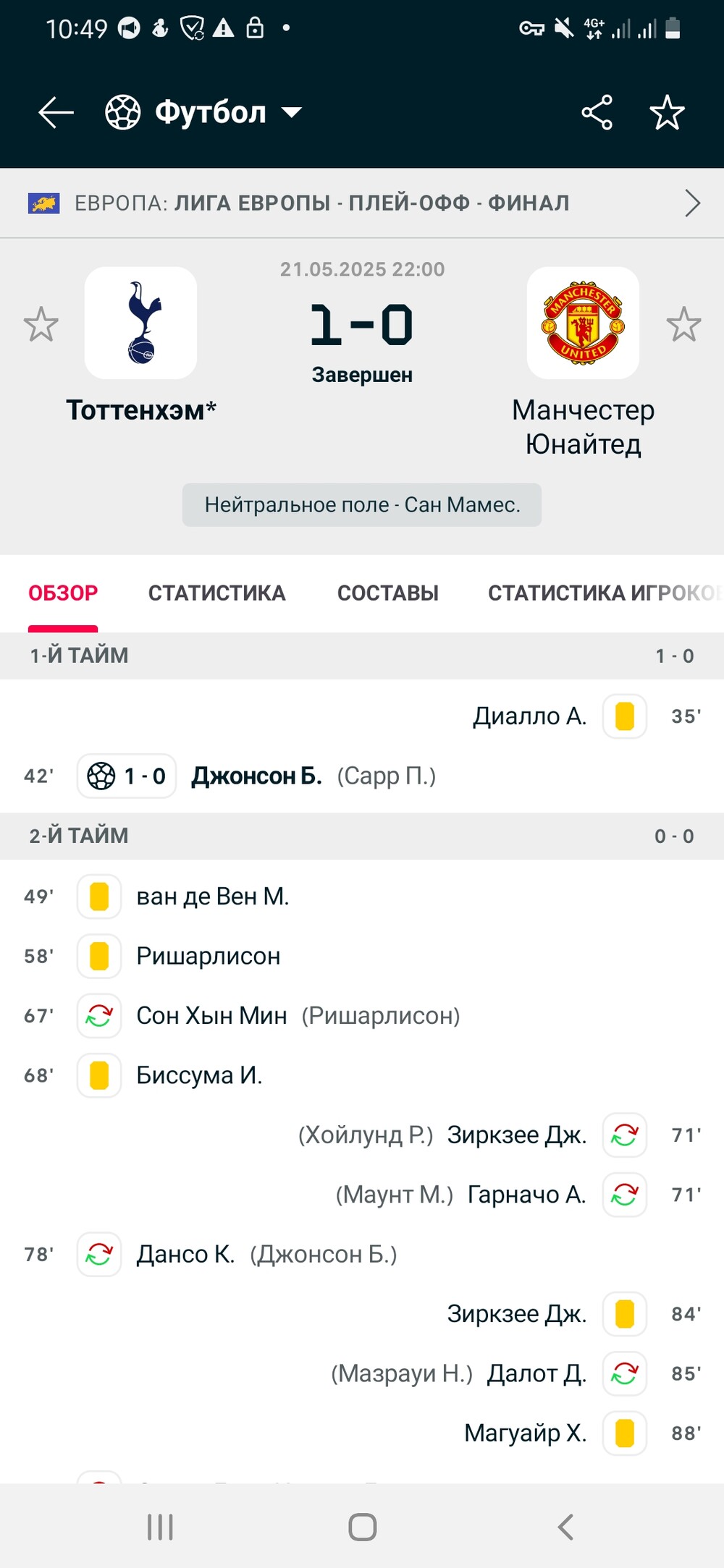Tap Android home navigation button
724x1568 pixels.
click(x=362, y=1527)
